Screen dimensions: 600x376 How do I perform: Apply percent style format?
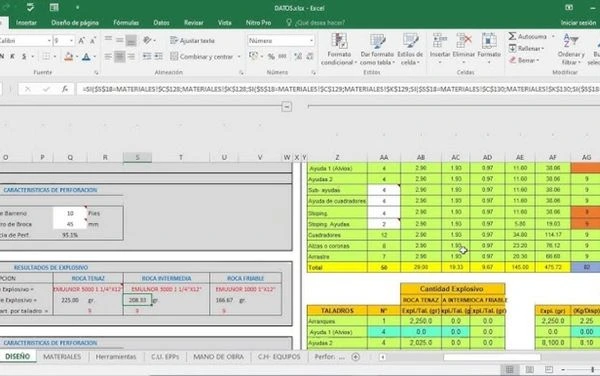tap(271, 57)
